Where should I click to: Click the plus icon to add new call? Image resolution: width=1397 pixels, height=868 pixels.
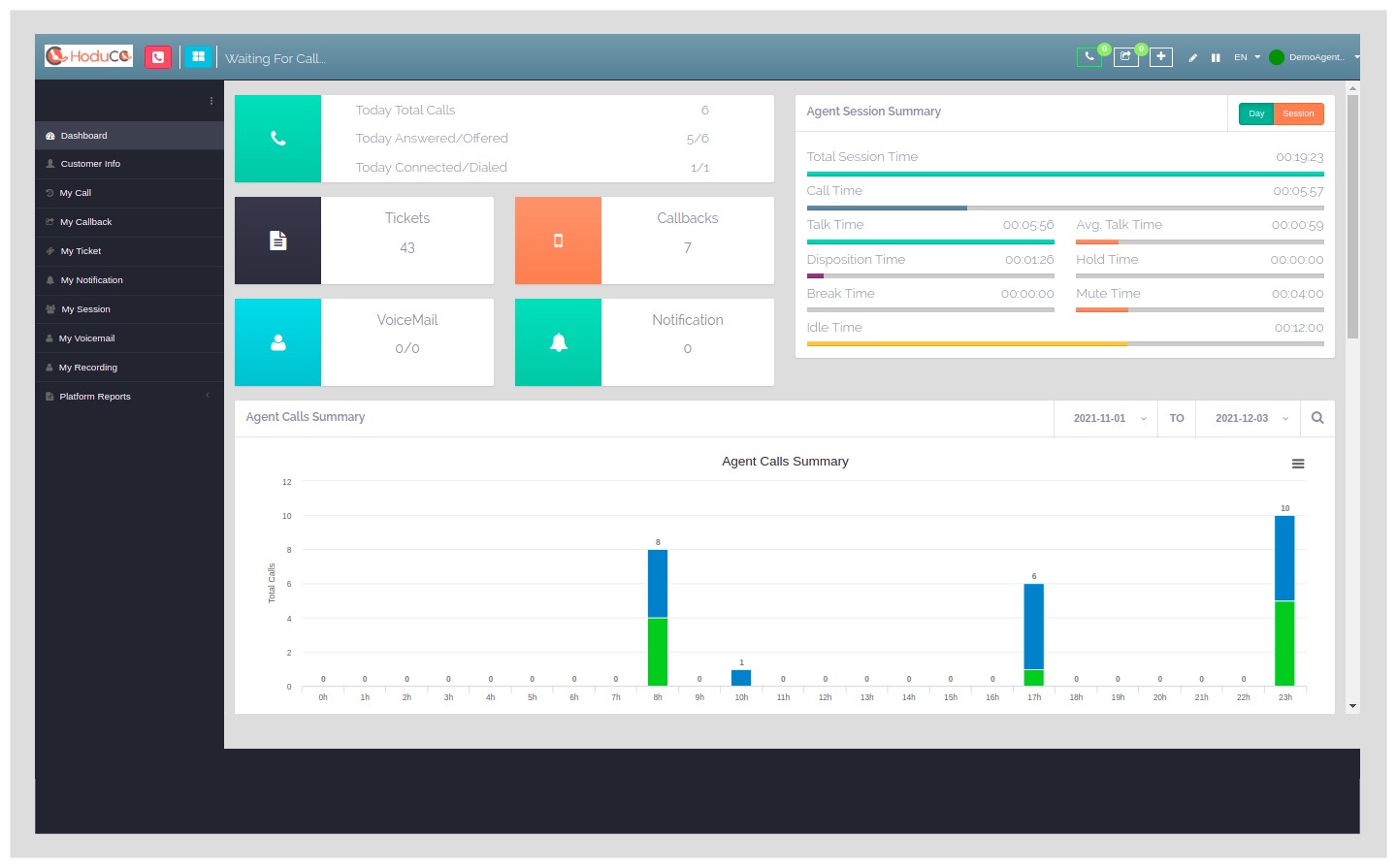pyautogui.click(x=1160, y=56)
